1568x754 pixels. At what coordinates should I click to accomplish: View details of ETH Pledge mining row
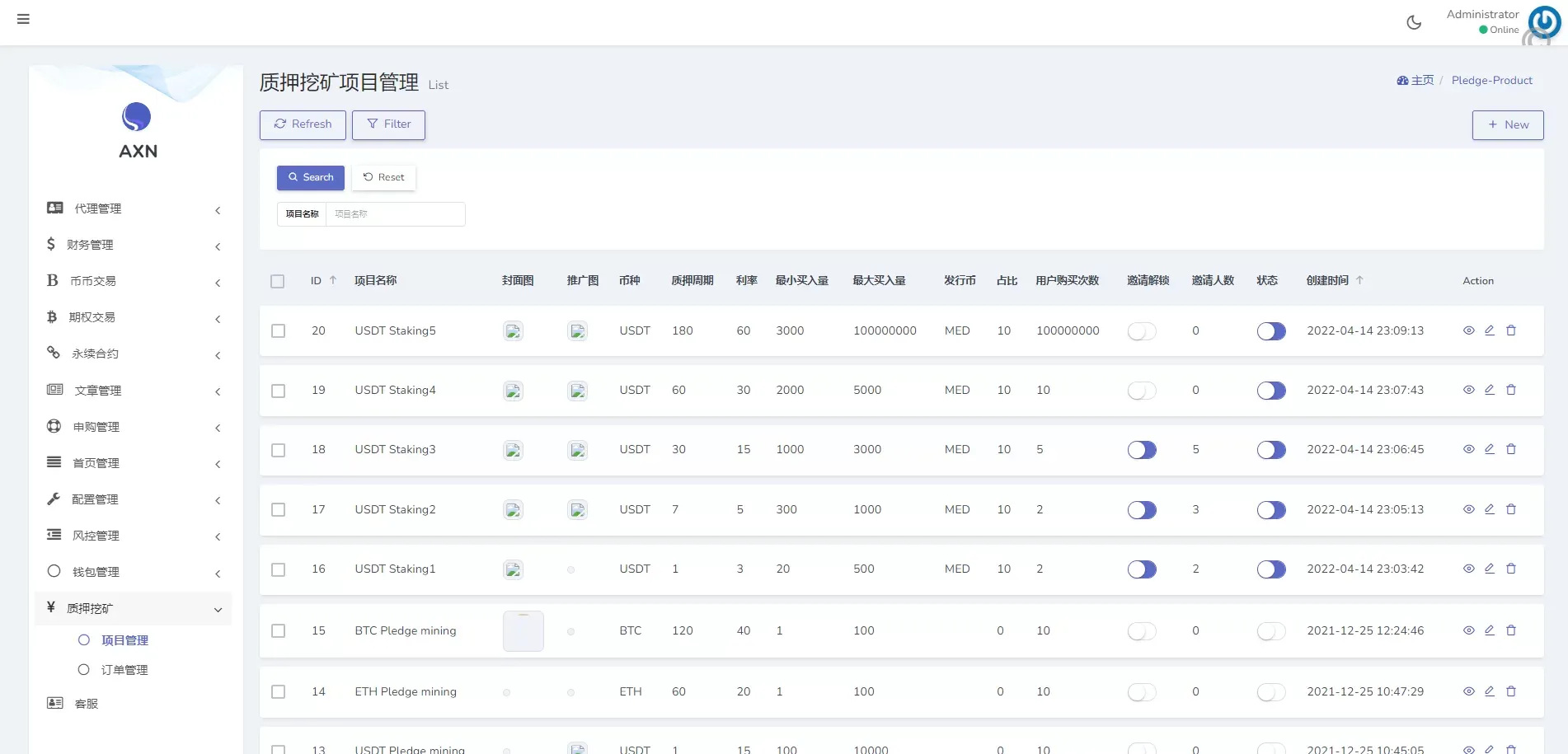point(1468,691)
